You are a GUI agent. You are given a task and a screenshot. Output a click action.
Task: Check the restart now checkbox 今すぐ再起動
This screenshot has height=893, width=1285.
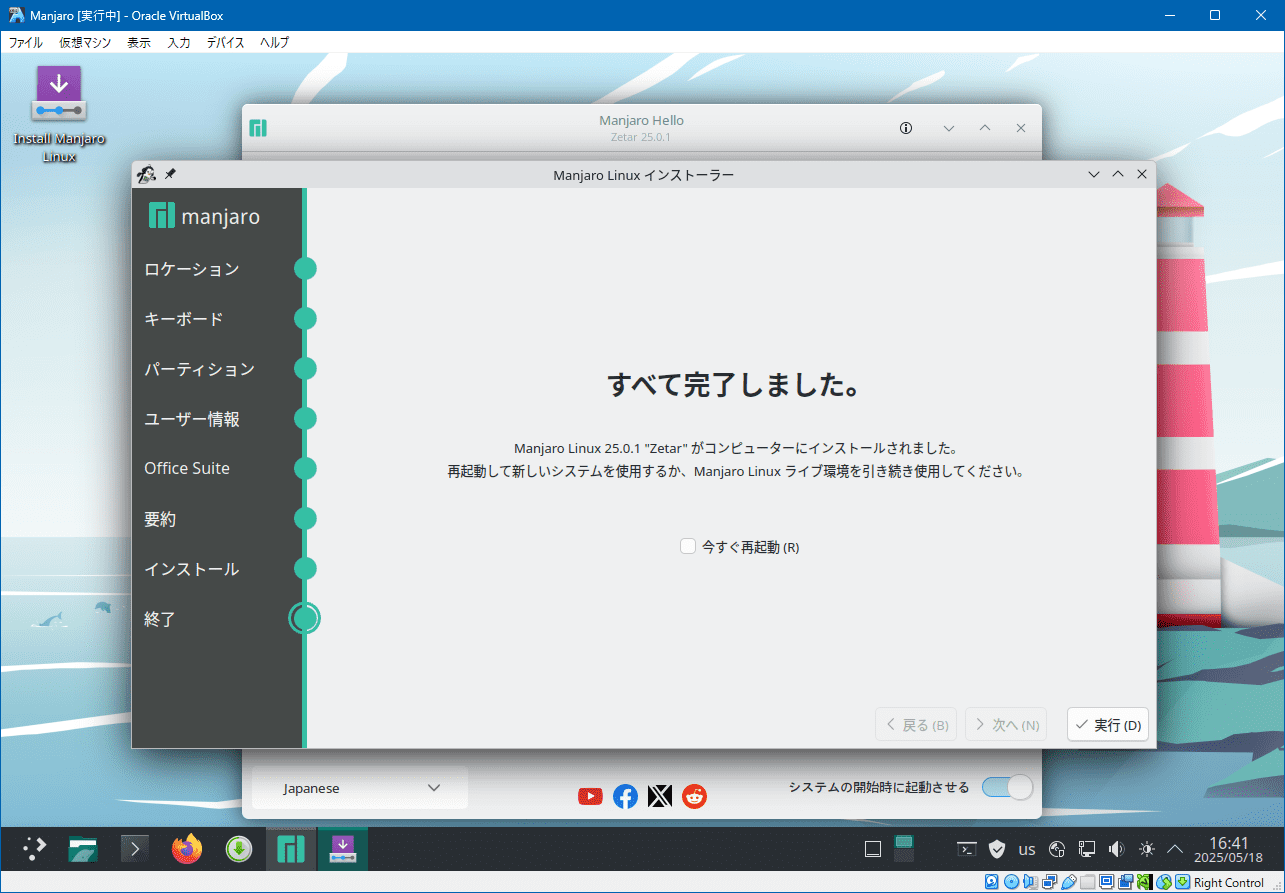[688, 546]
